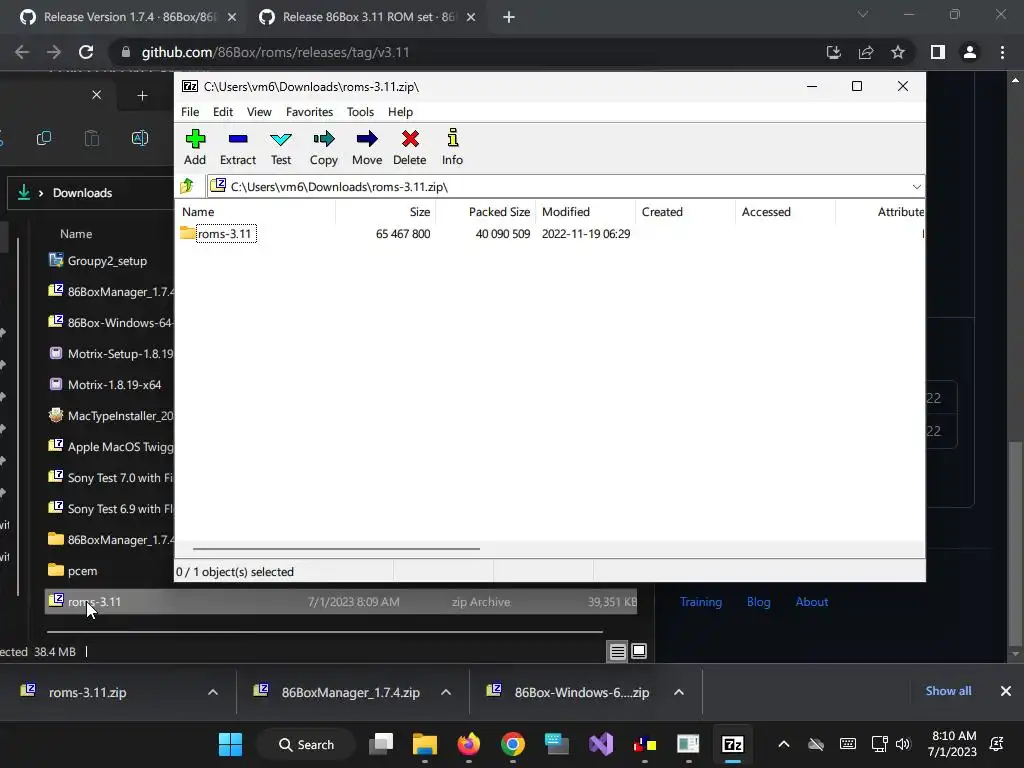Sort archive list by Name column

pyautogui.click(x=255, y=212)
